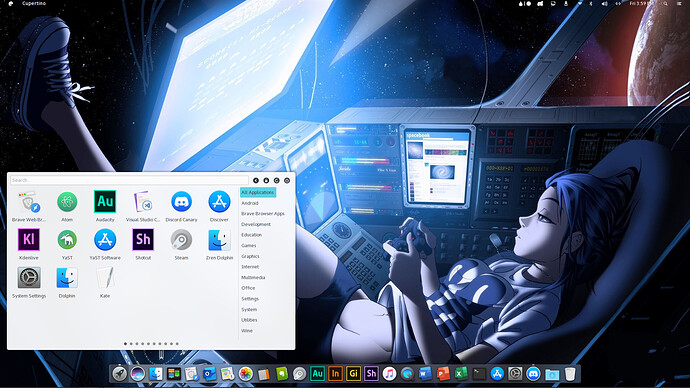Show the Games category
Screen dimensions: 690x388
tap(249, 245)
